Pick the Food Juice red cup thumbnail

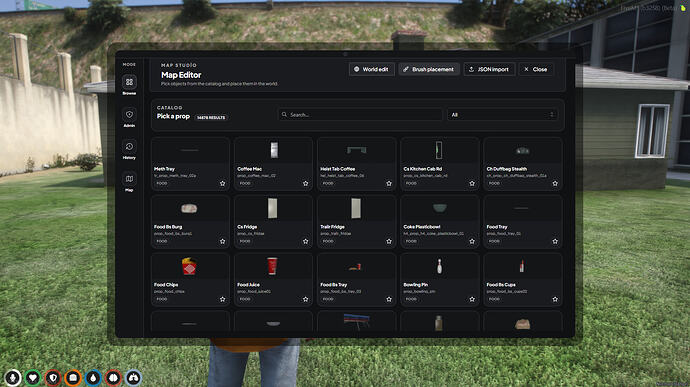(x=273, y=266)
